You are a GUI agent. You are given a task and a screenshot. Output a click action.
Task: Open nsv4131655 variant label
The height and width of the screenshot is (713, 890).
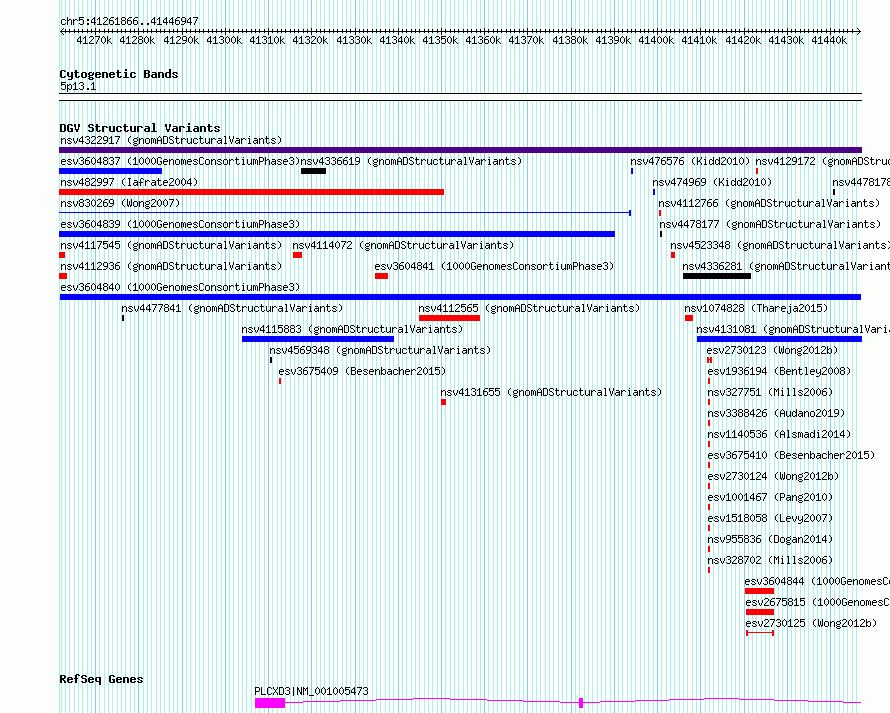coord(551,392)
